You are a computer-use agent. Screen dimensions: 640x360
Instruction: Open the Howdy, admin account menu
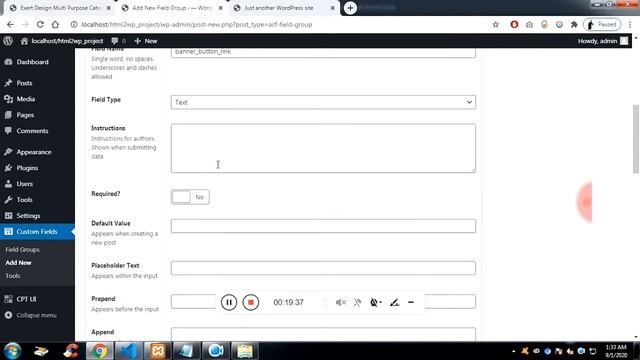tap(603, 41)
